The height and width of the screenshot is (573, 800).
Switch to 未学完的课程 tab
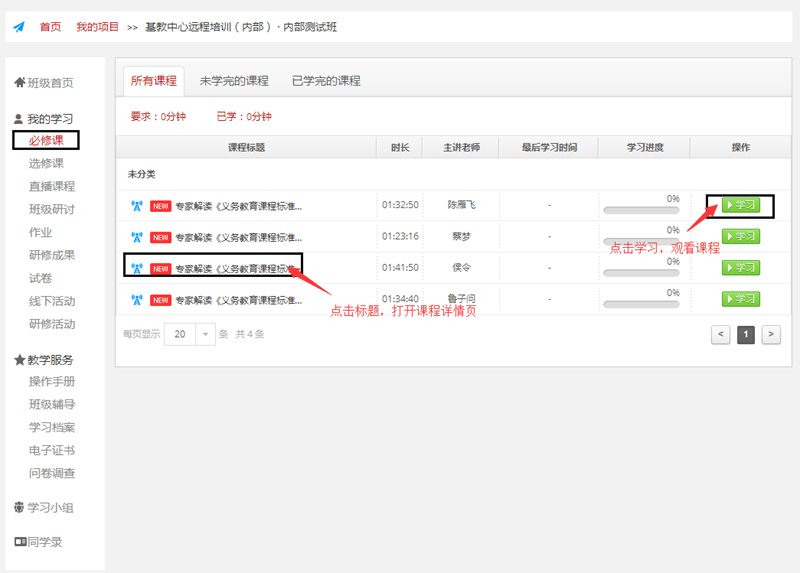(x=234, y=81)
